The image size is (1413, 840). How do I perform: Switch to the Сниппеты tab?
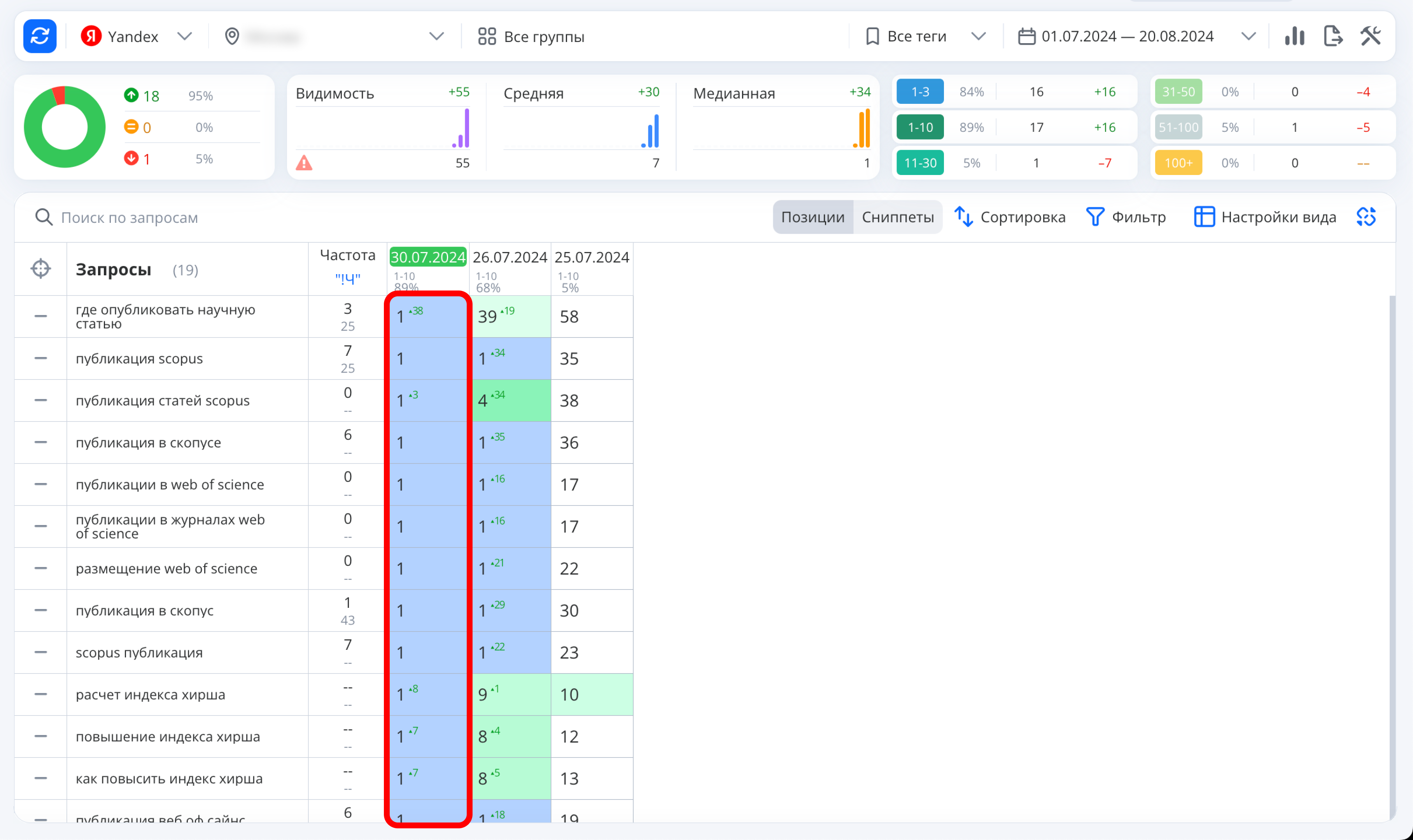click(897, 217)
